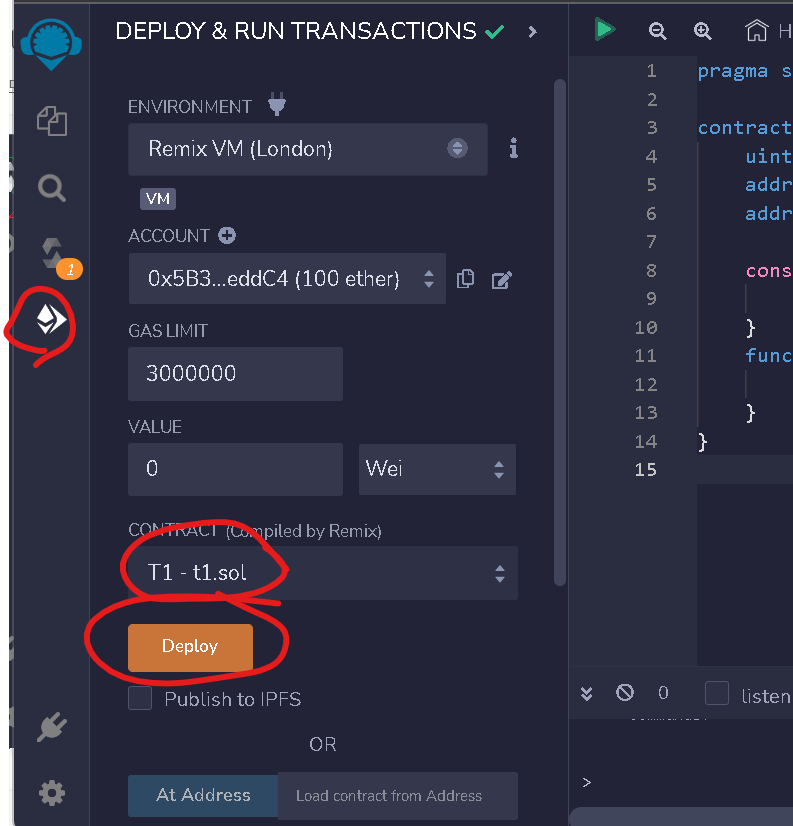Copy the account address to clipboard

click(465, 279)
